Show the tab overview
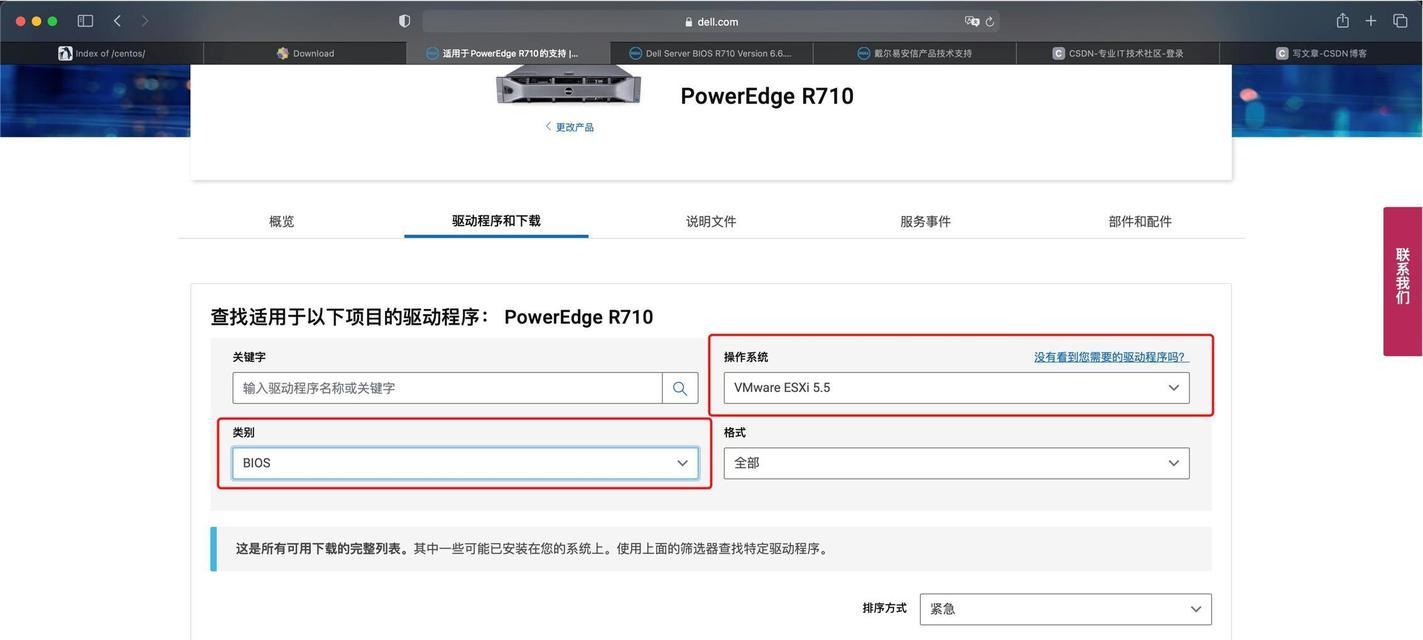 tap(1400, 21)
